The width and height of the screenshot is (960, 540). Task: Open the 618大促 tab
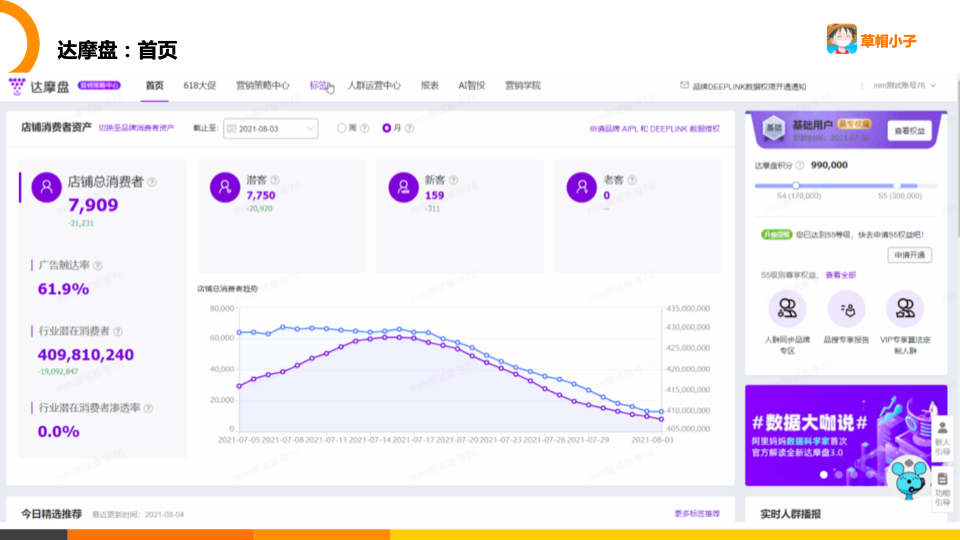[x=200, y=85]
